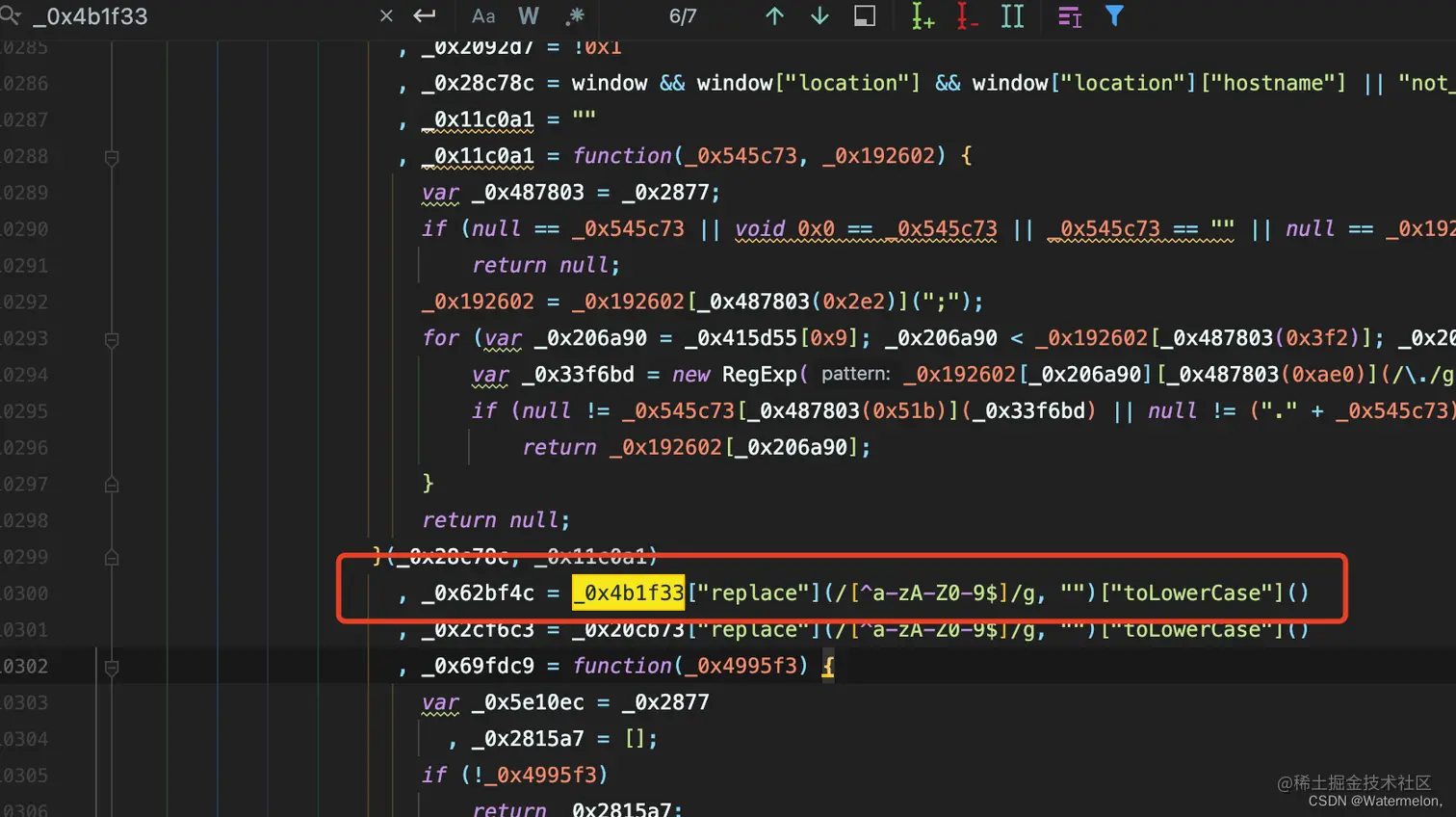Collapse the function fold at line 0302
This screenshot has height=817, width=1456.
click(x=112, y=667)
